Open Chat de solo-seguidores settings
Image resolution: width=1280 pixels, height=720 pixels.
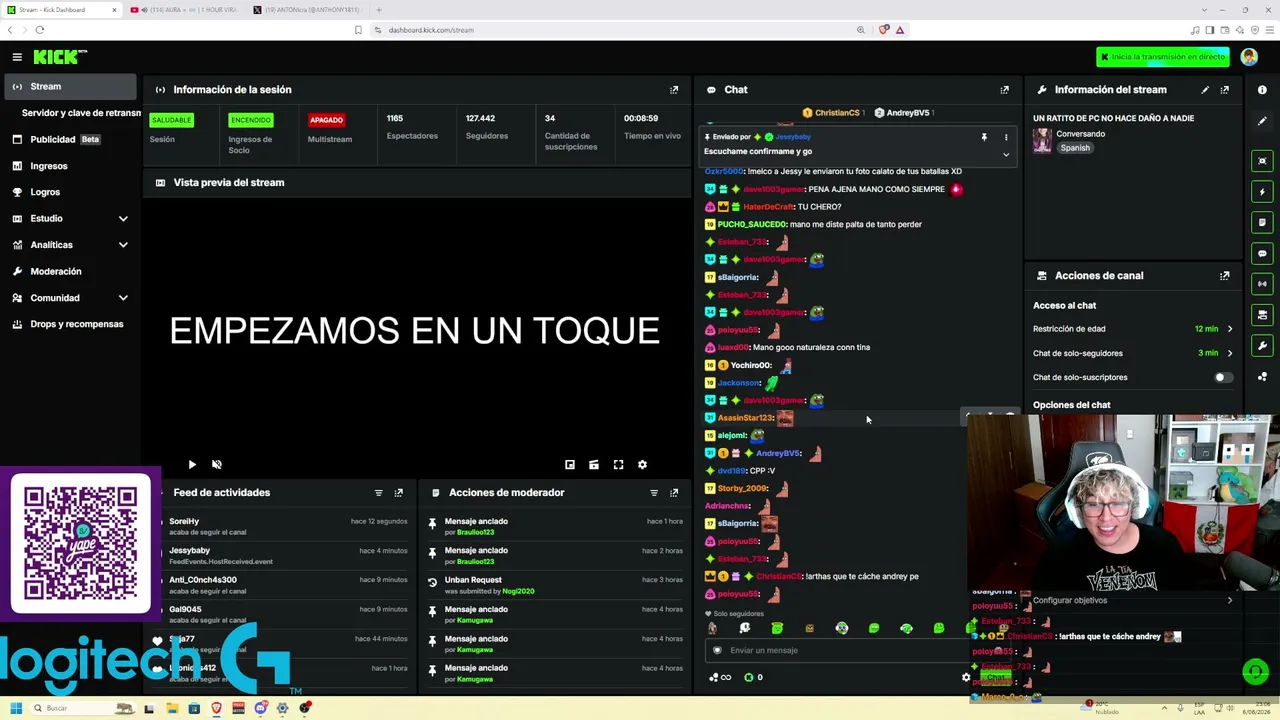point(1134,353)
